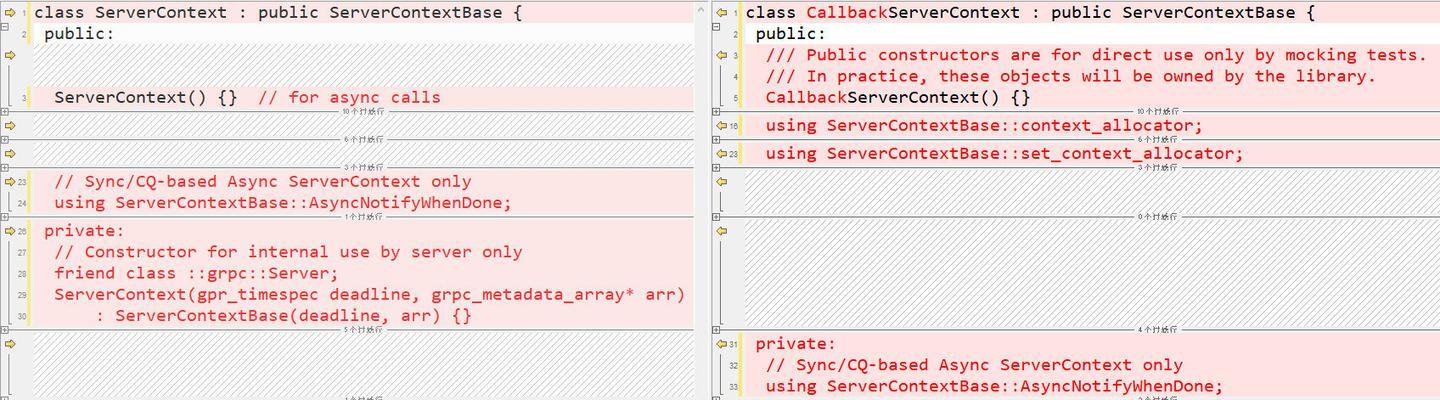Screen dimensions: 1440x400
Task: Copy right CallbackServerContext class line to left
Action: click(x=722, y=13)
